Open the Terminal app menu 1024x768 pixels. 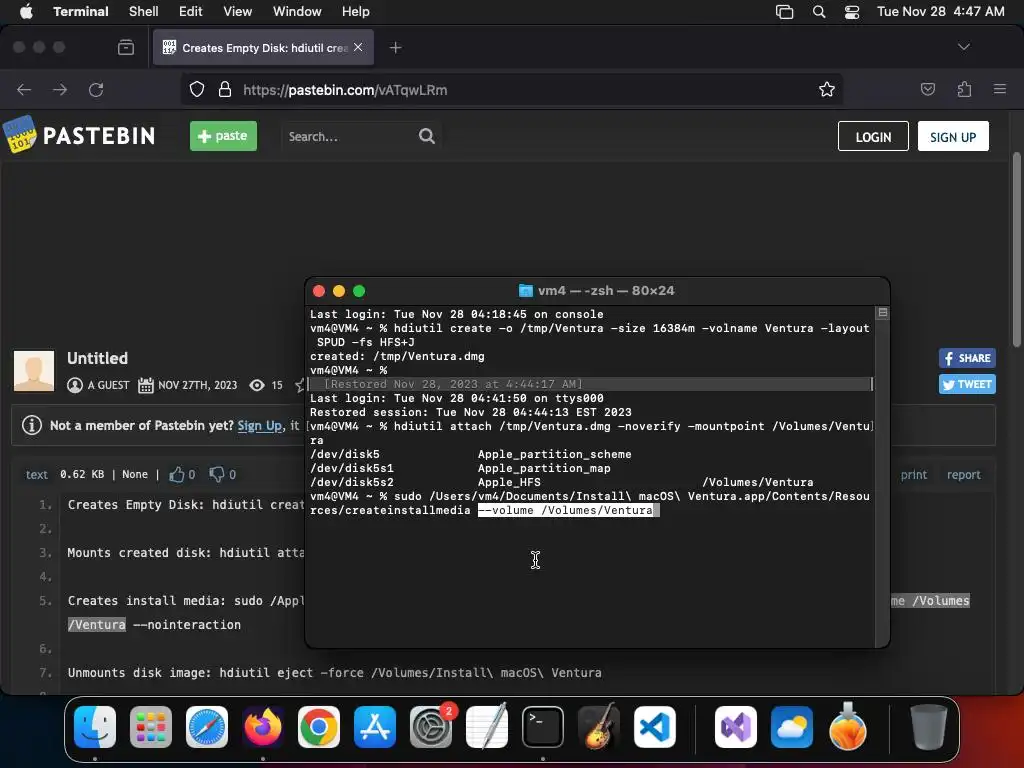pyautogui.click(x=80, y=11)
